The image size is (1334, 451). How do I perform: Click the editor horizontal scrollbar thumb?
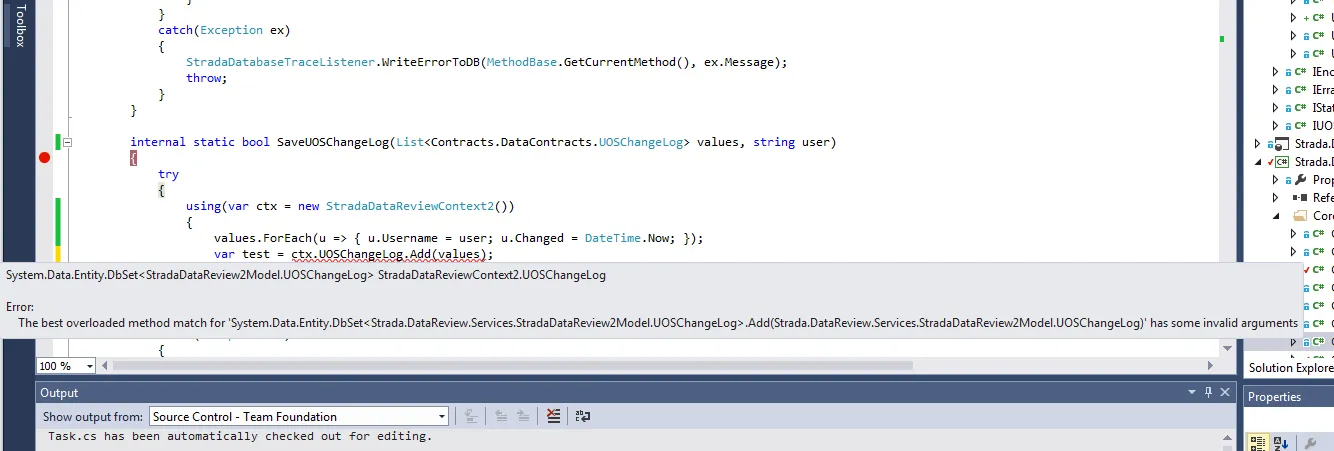513,366
